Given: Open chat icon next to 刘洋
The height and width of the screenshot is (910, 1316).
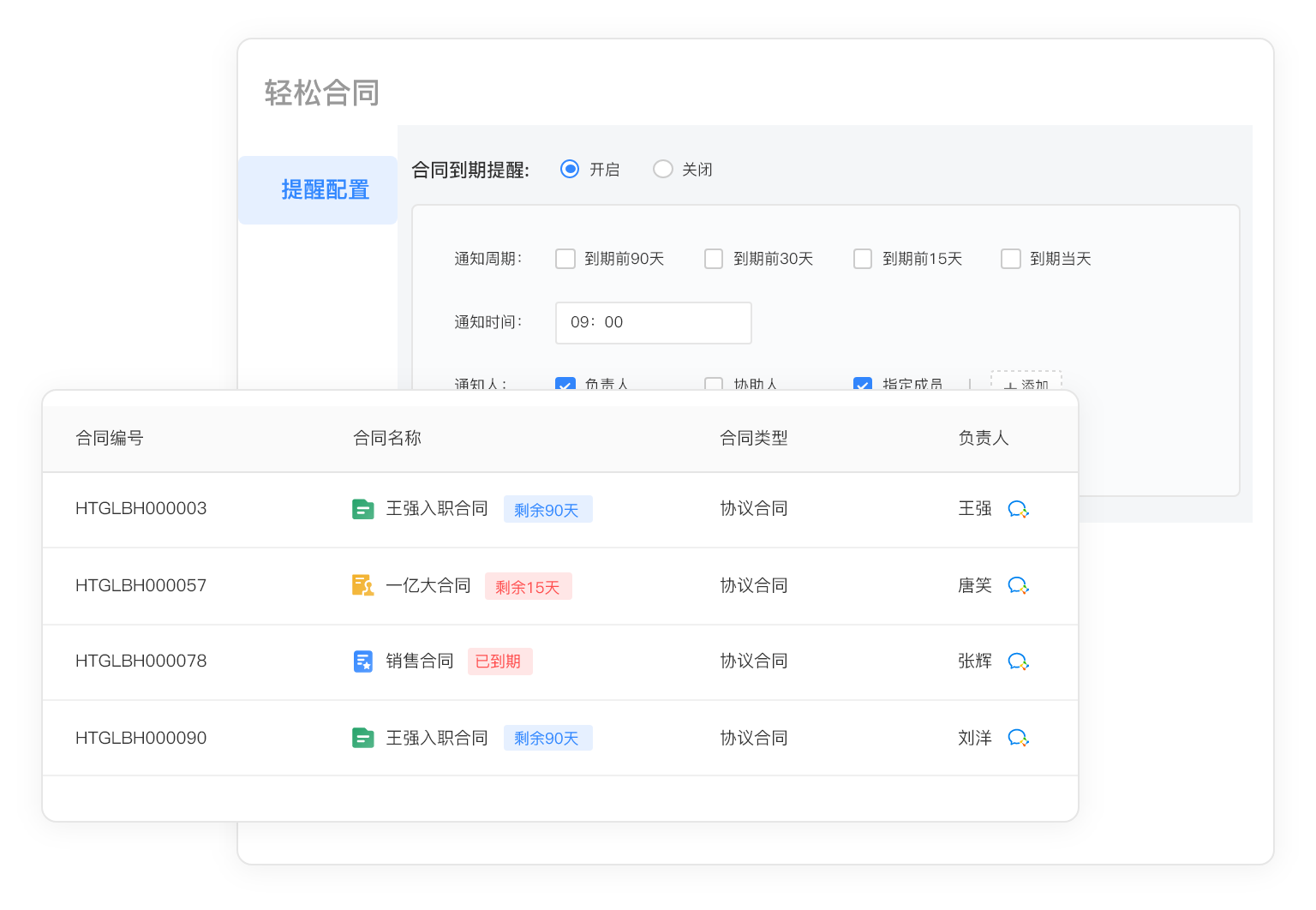Looking at the screenshot, I should click(1018, 738).
